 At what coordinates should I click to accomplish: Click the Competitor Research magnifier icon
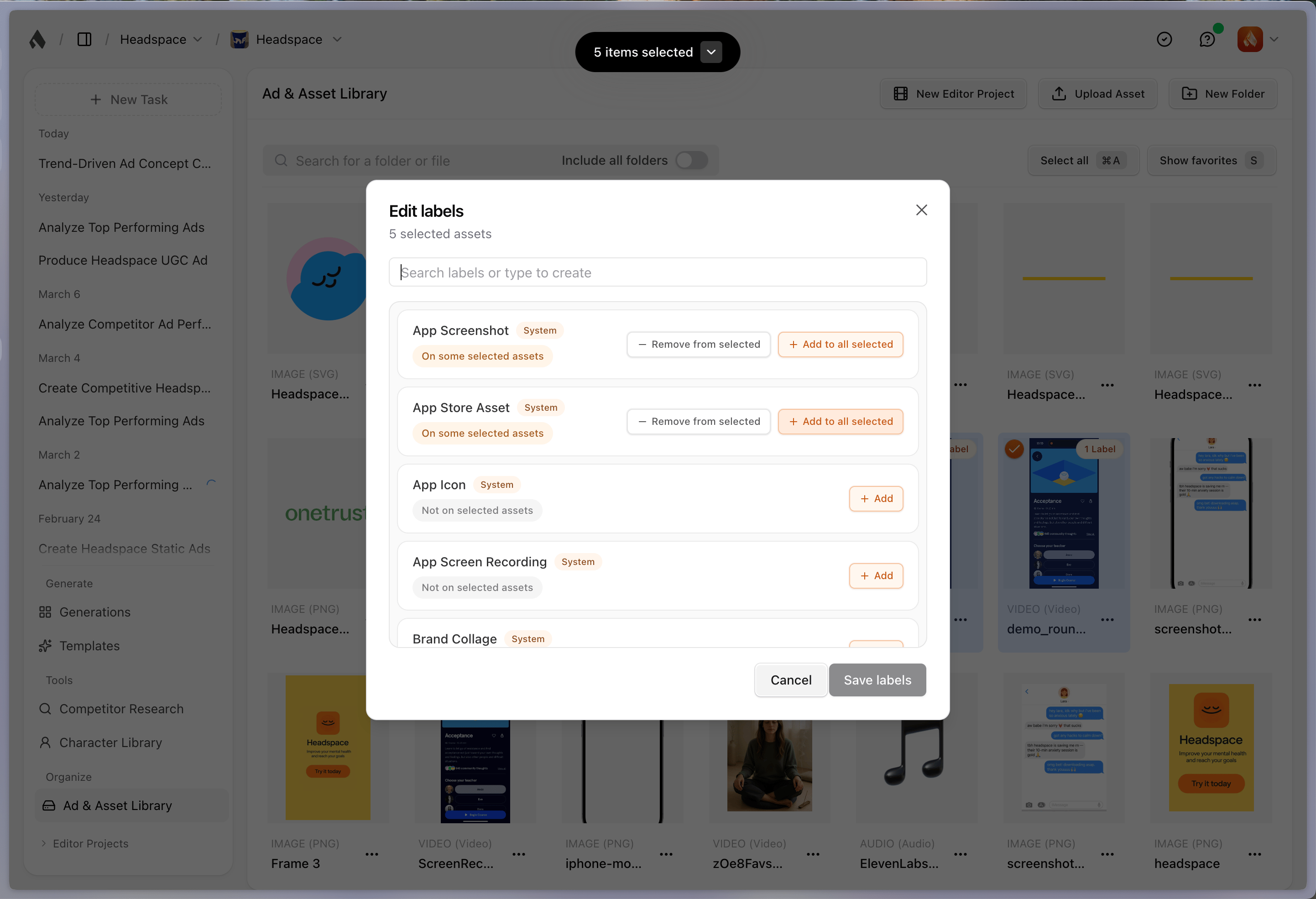click(x=45, y=709)
